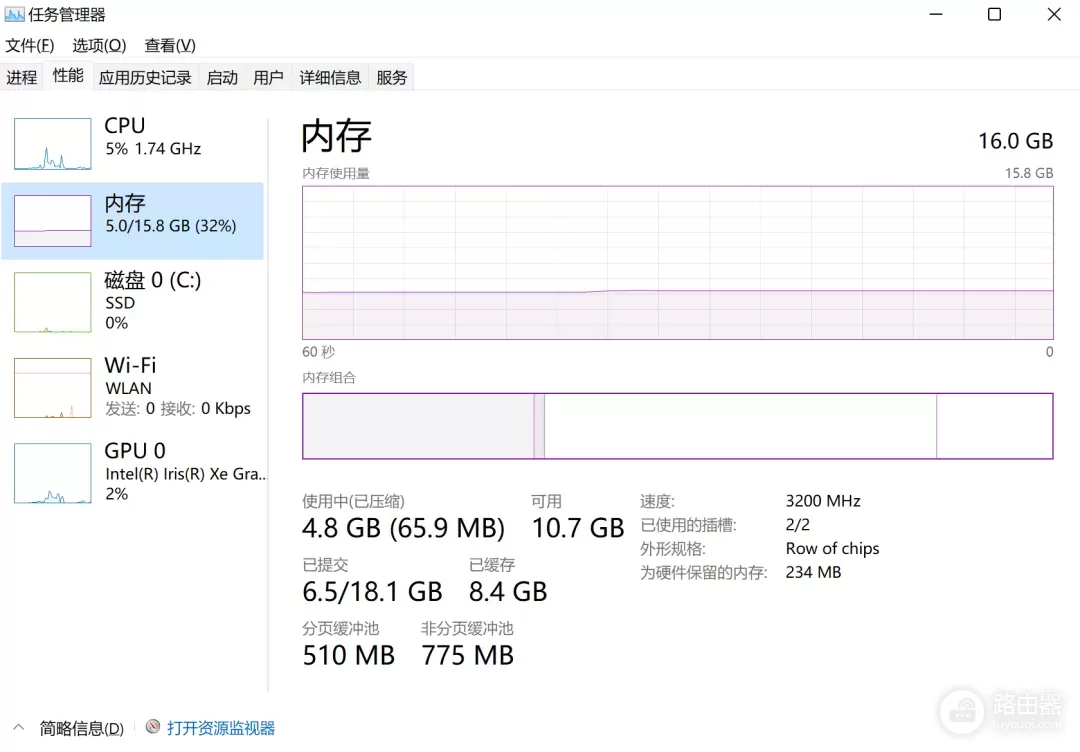Click the Resource Monitor icon at bottom
Image resolution: width=1080 pixels, height=752 pixels.
click(x=153, y=728)
